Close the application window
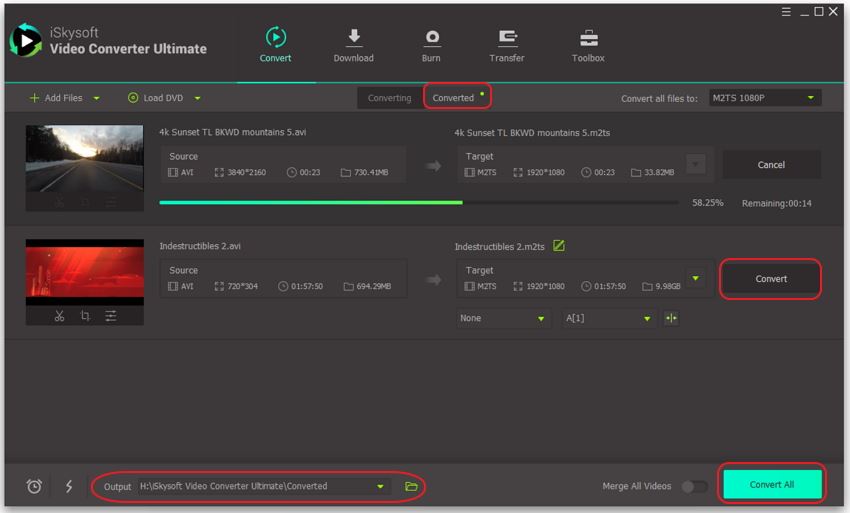The width and height of the screenshot is (850, 513). (833, 12)
